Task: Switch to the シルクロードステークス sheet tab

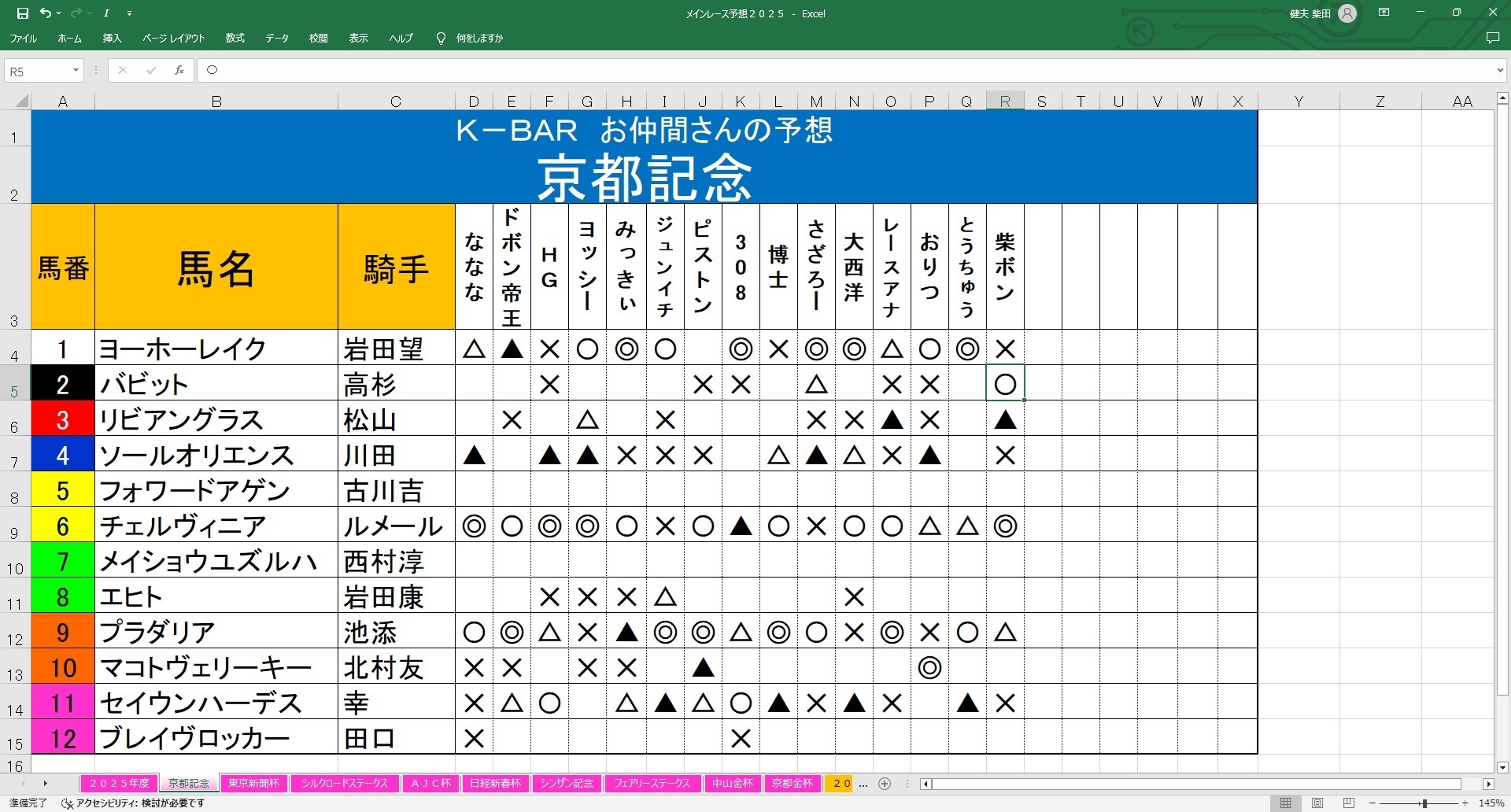Action: tap(345, 783)
